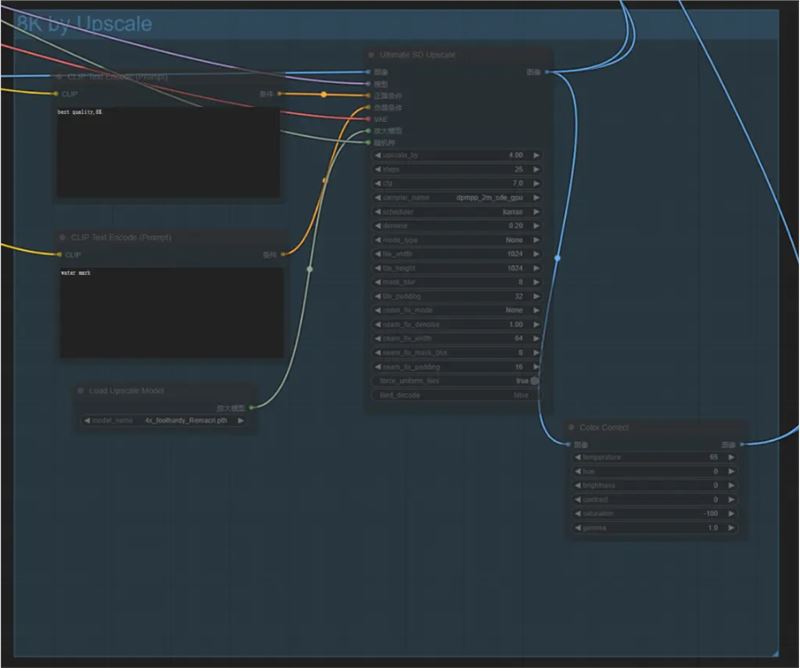Viewport: 800px width, 668px height.
Task: Open the model_name dropdown in Load Upscale Model
Action: tap(164, 420)
